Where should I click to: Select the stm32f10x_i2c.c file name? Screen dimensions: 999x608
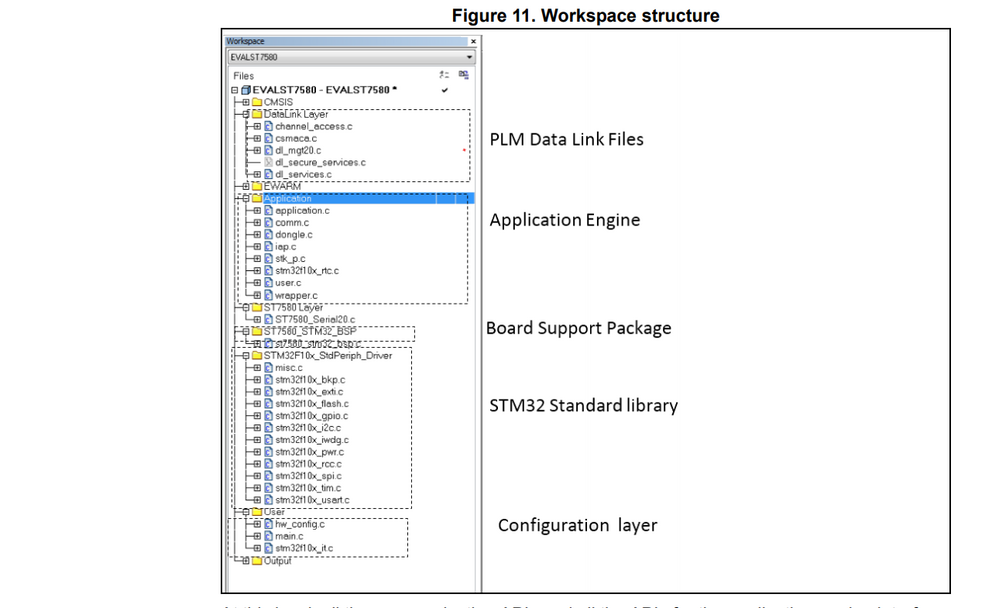click(x=308, y=428)
